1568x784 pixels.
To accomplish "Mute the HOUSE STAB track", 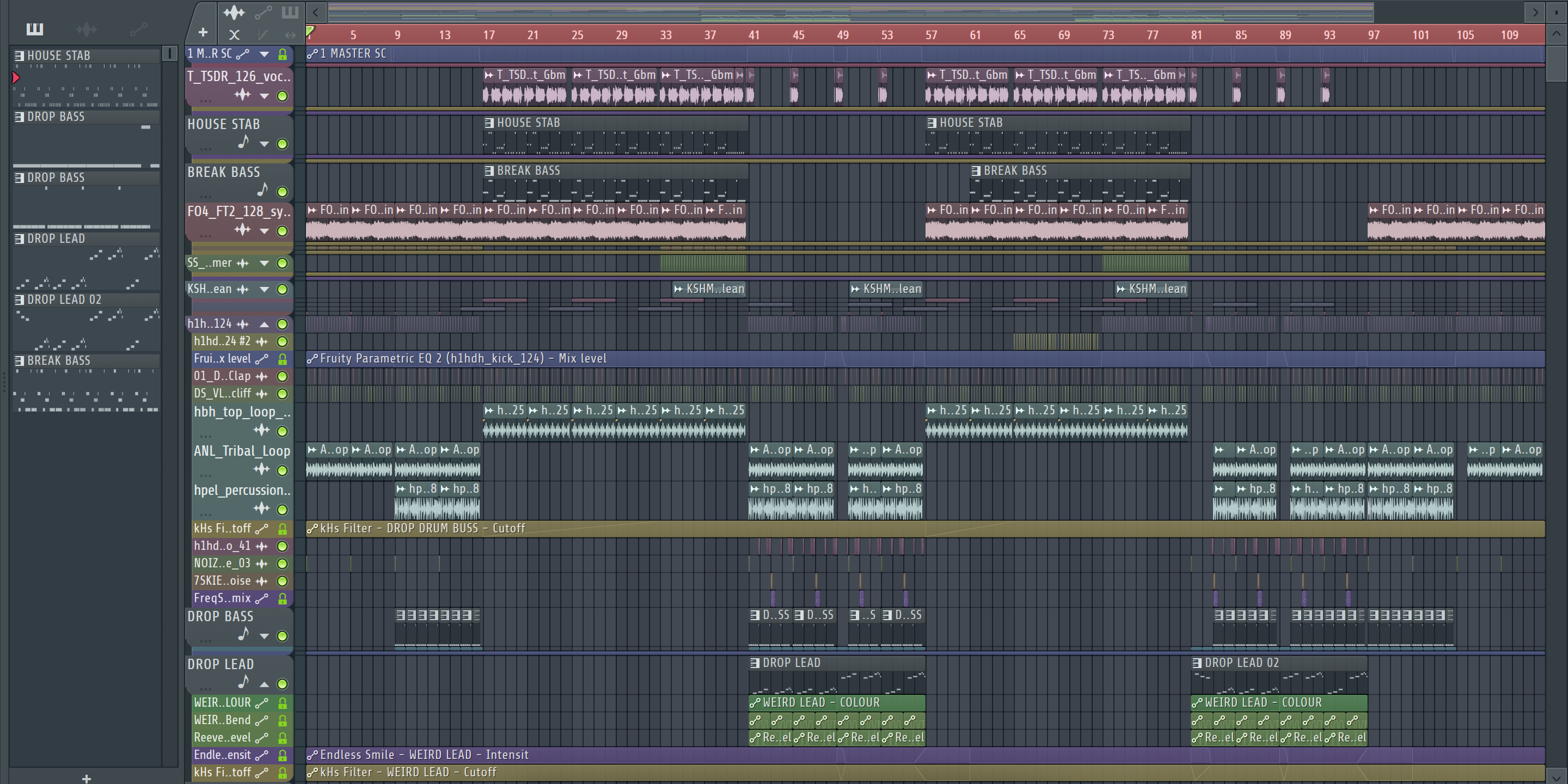I will point(283,144).
